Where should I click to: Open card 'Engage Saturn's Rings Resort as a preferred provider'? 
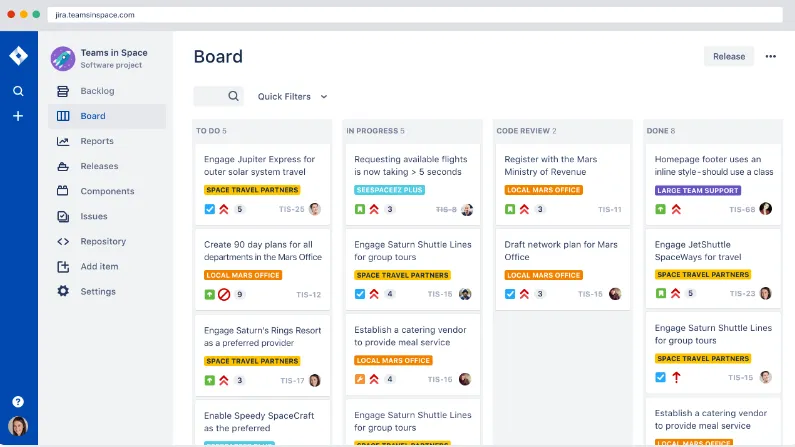pos(263,355)
